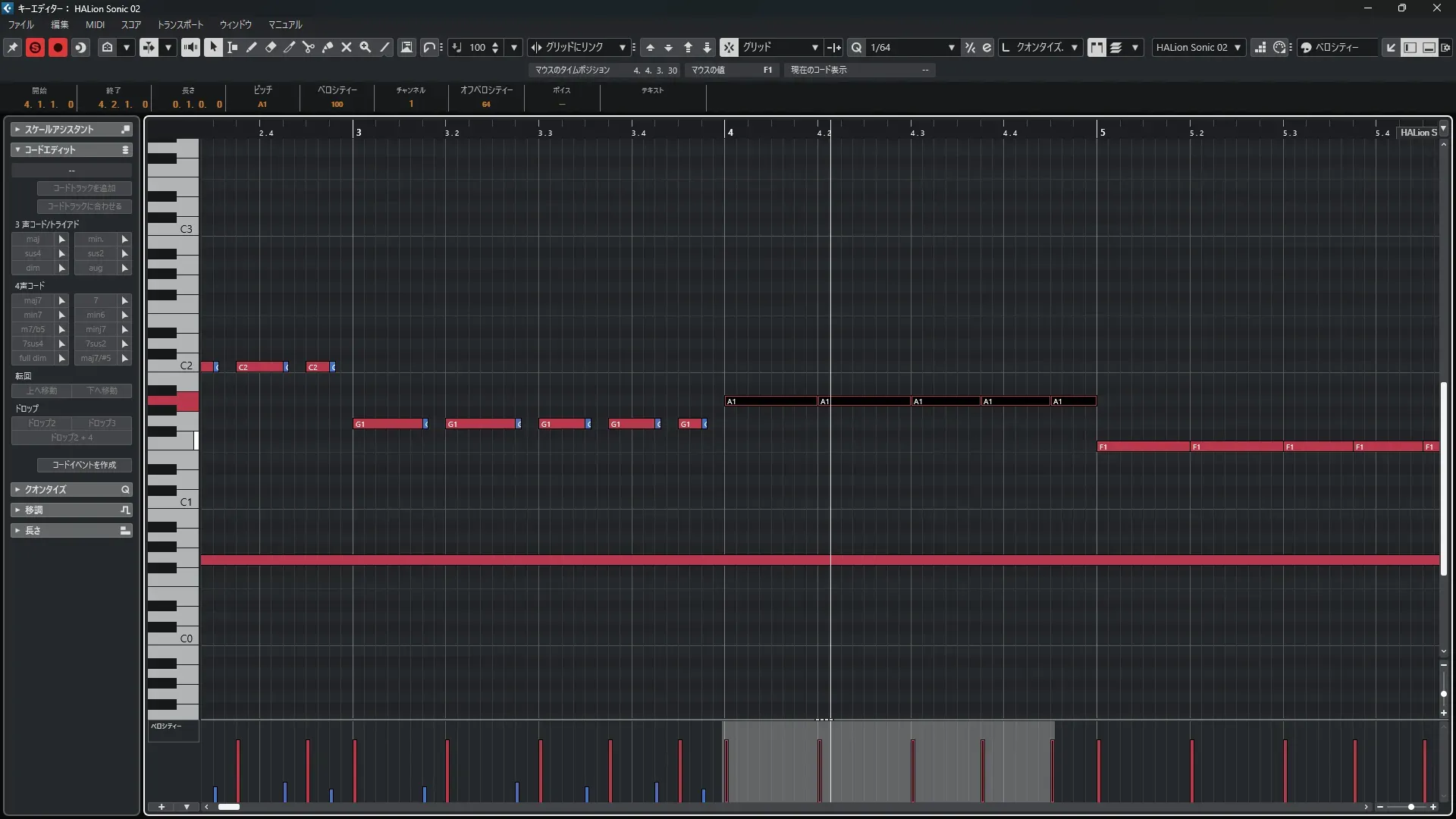Open the 1/64 quantize preset dropdown
The height and width of the screenshot is (819, 1456).
(x=951, y=47)
